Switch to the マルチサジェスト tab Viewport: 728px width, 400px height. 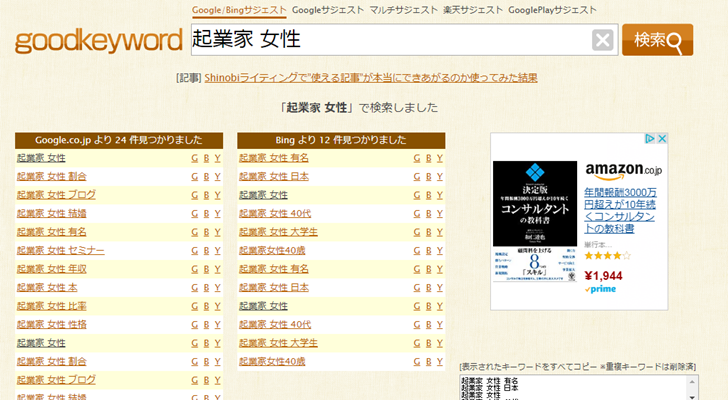click(403, 10)
